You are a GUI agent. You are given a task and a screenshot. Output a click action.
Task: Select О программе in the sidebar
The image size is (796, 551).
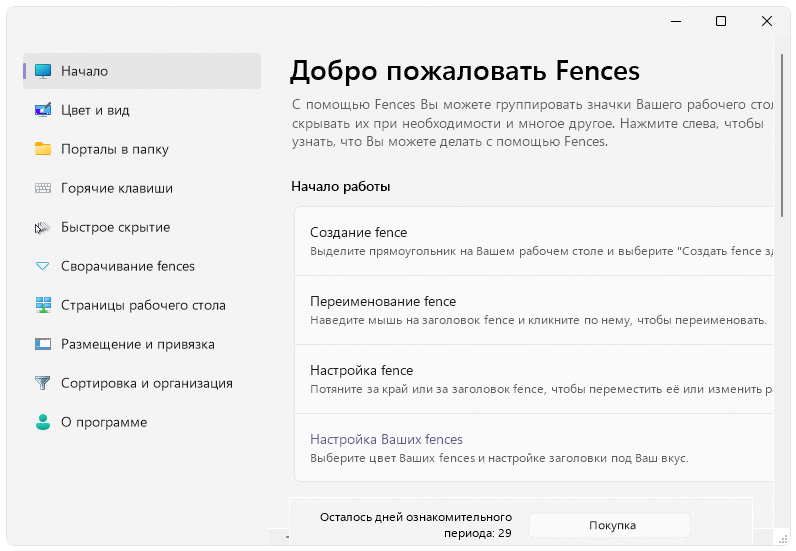[104, 422]
